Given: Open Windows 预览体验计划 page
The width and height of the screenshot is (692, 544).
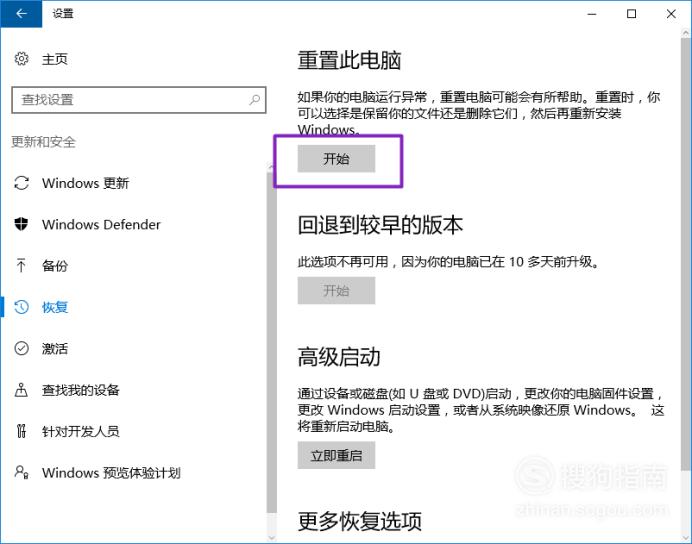Looking at the screenshot, I should tap(111, 473).
